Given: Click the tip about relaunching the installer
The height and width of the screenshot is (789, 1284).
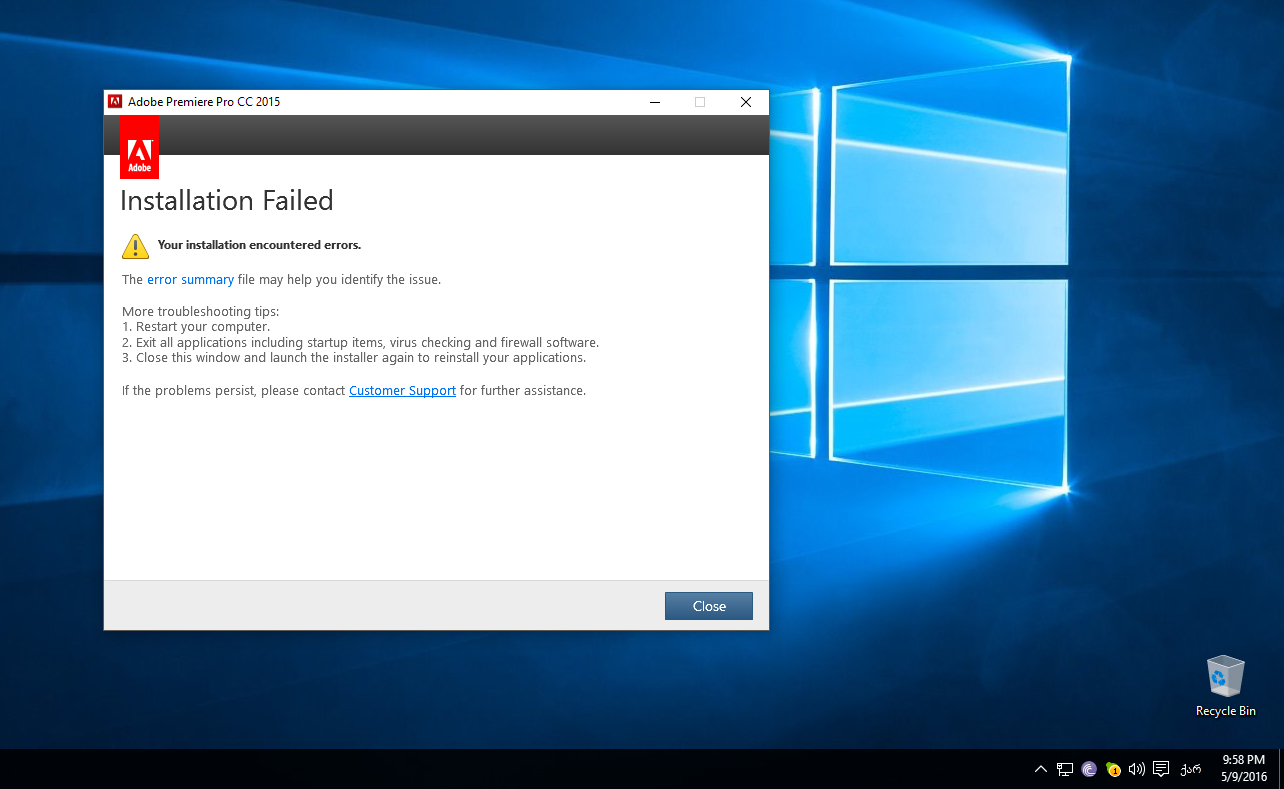Looking at the screenshot, I should (354, 358).
